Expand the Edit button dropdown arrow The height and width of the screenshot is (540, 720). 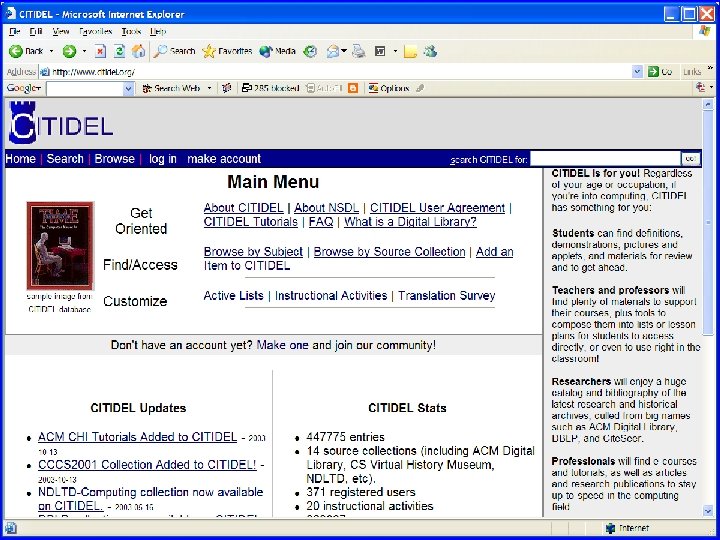395,51
